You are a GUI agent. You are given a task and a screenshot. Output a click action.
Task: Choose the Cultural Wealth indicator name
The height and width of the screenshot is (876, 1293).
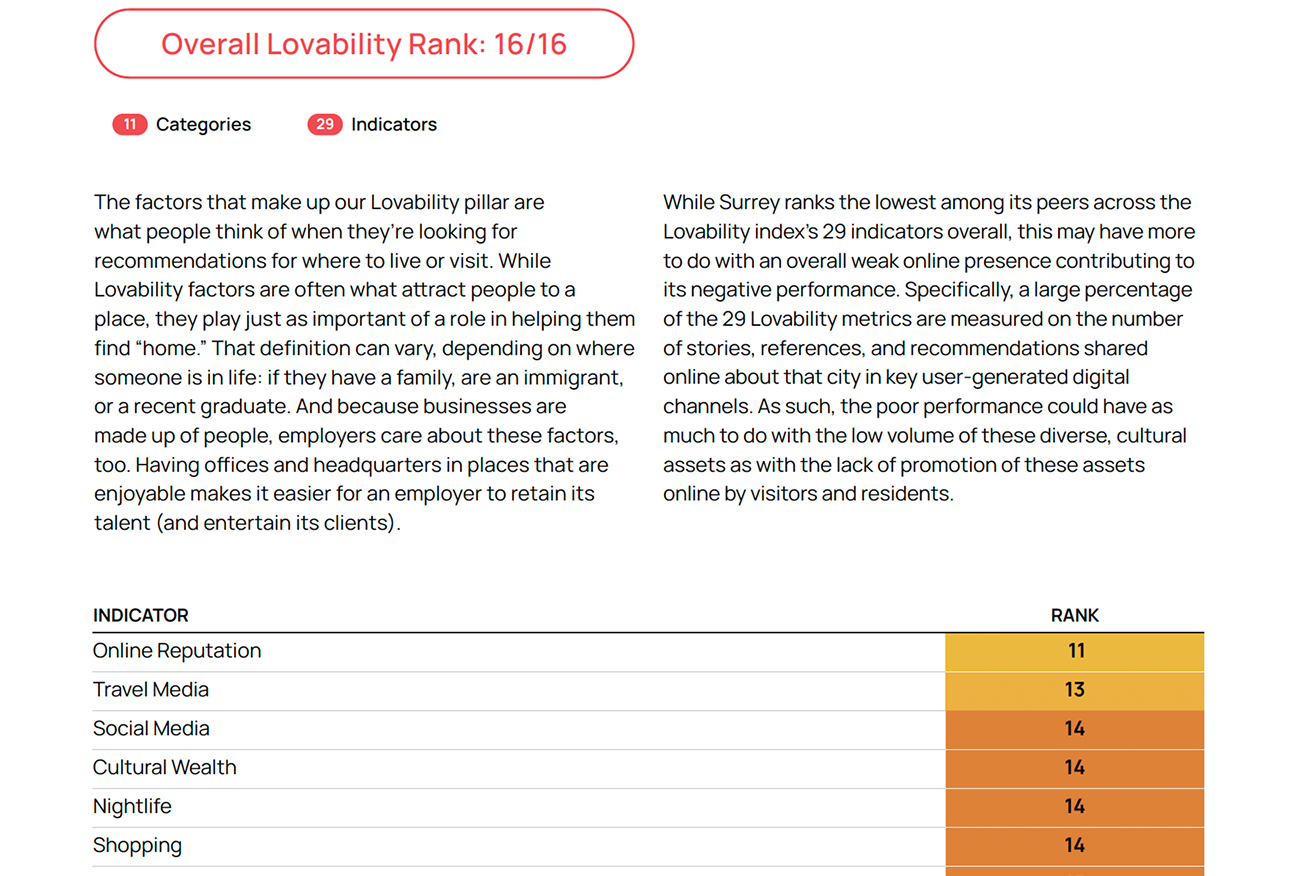point(165,768)
